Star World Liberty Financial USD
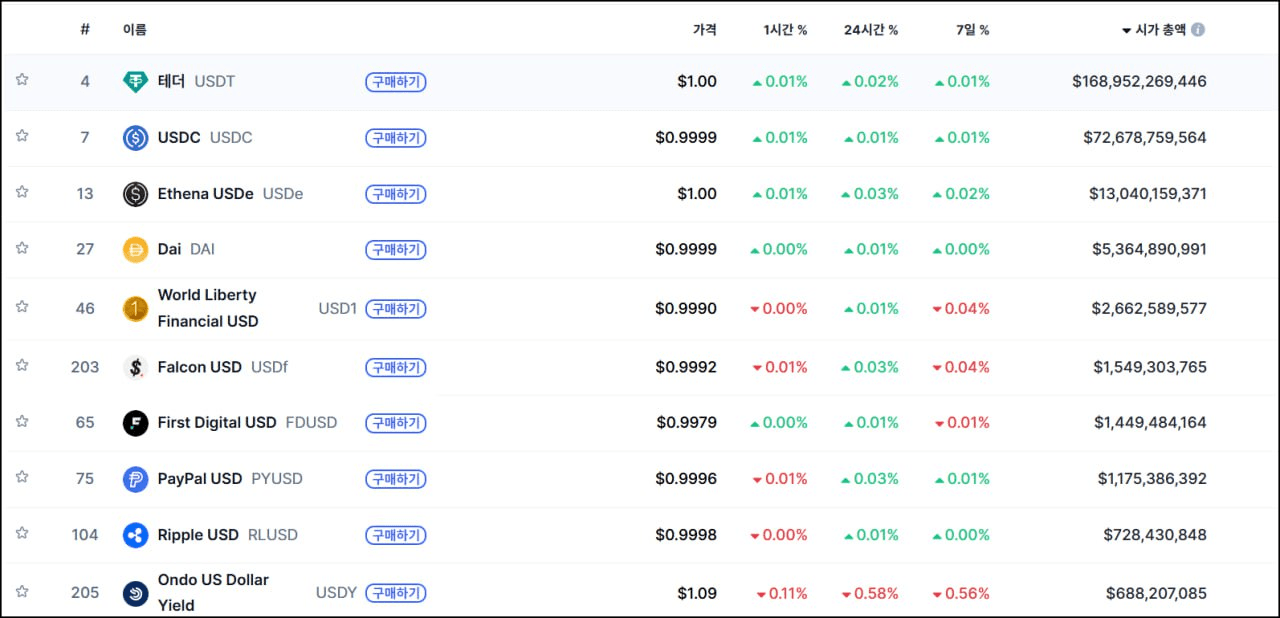This screenshot has height=618, width=1280. tap(22, 307)
